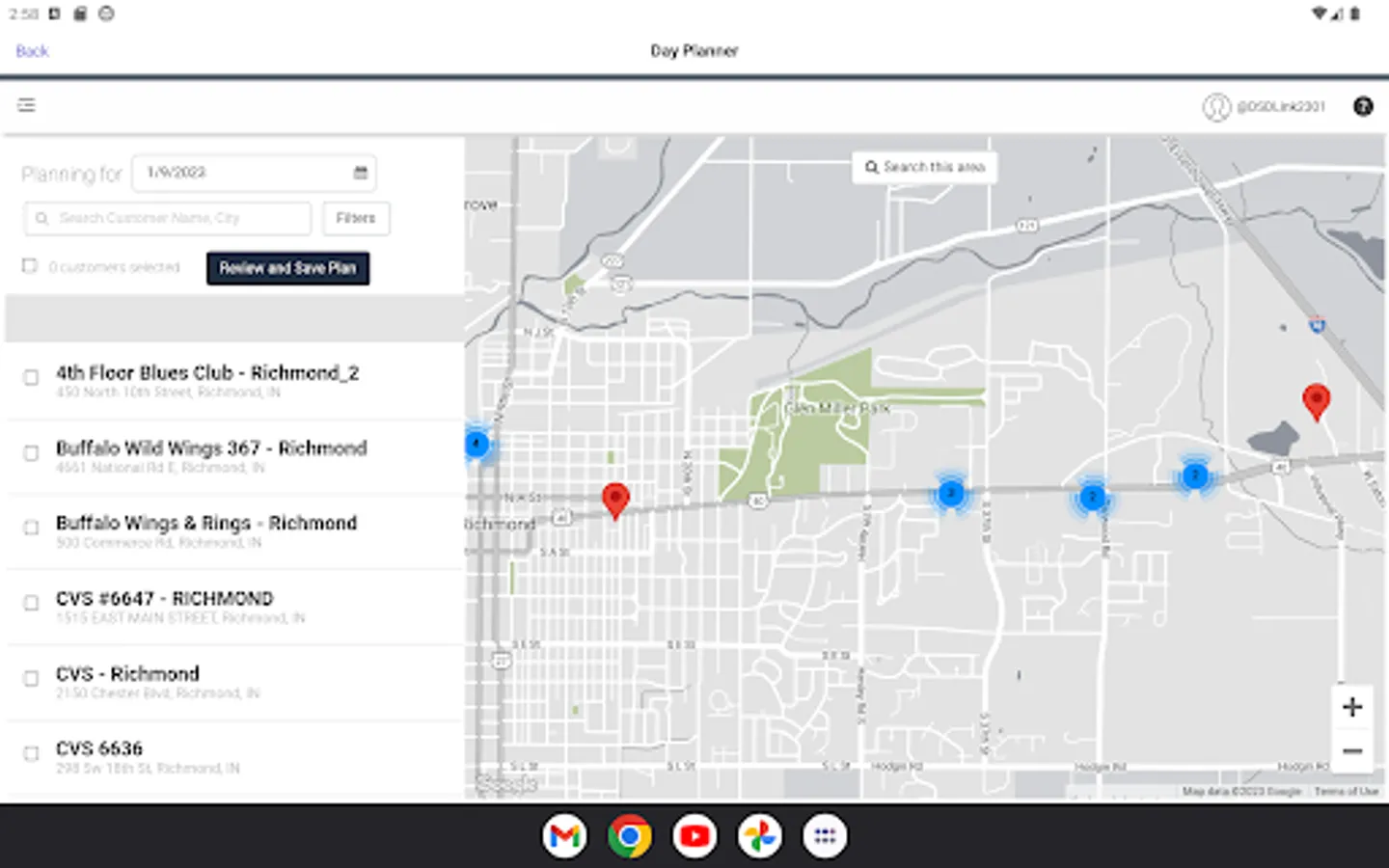This screenshot has height=868, width=1389.
Task: Click the 'Buffalo Wild Wings 367 - Richmond' name
Action: click(x=211, y=448)
